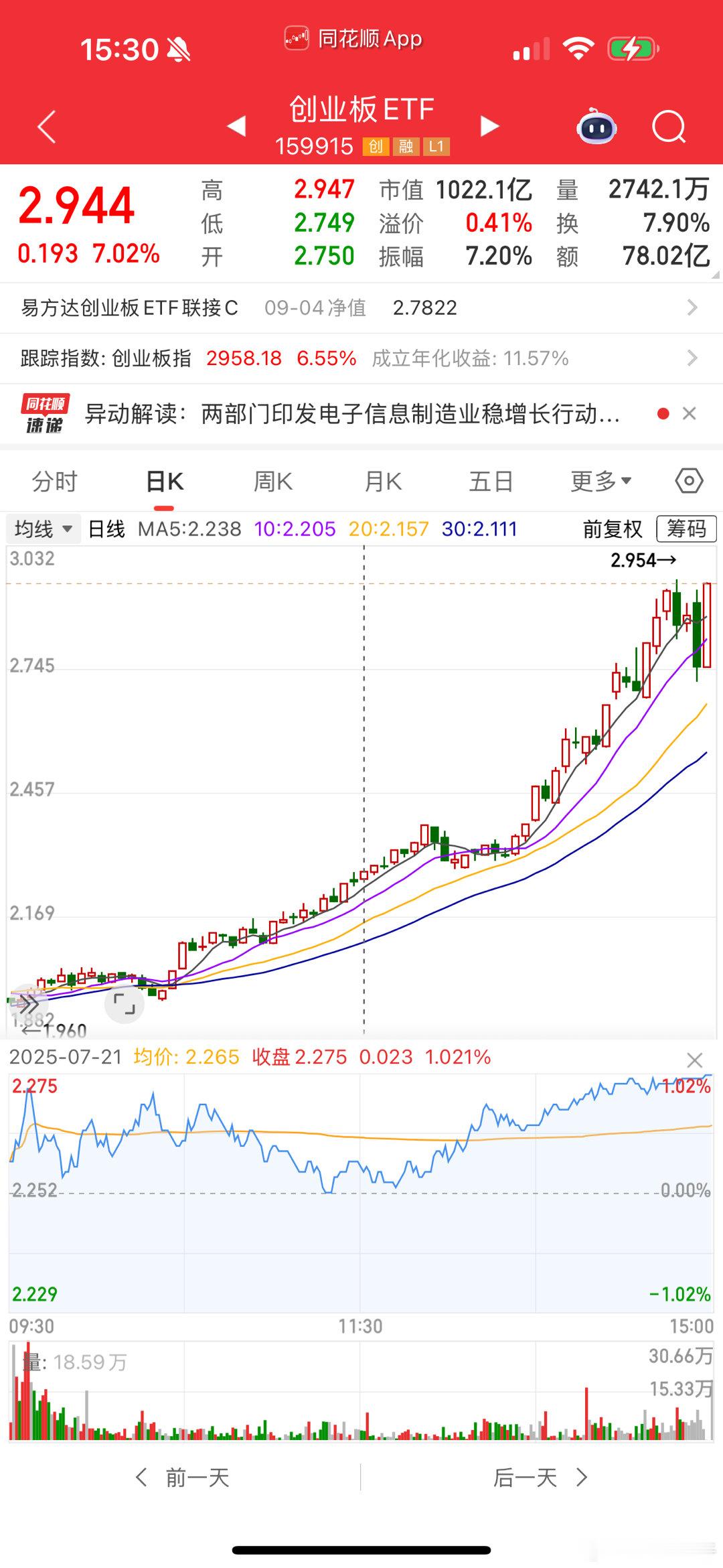Change 前复权 price adjustment mode

pos(613,529)
